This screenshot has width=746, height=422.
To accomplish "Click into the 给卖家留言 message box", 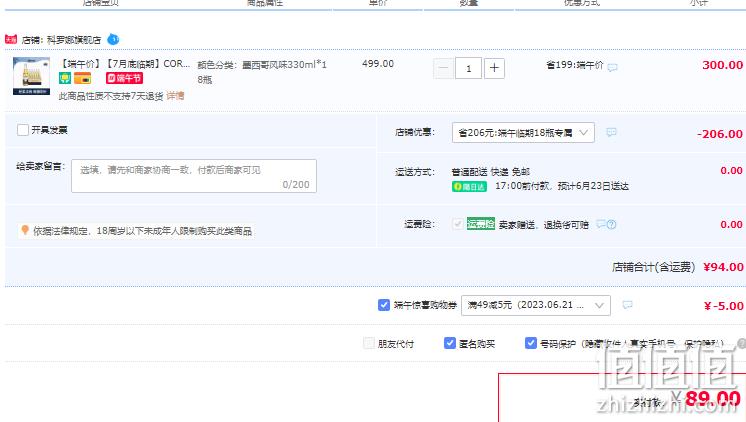I will click(x=194, y=176).
